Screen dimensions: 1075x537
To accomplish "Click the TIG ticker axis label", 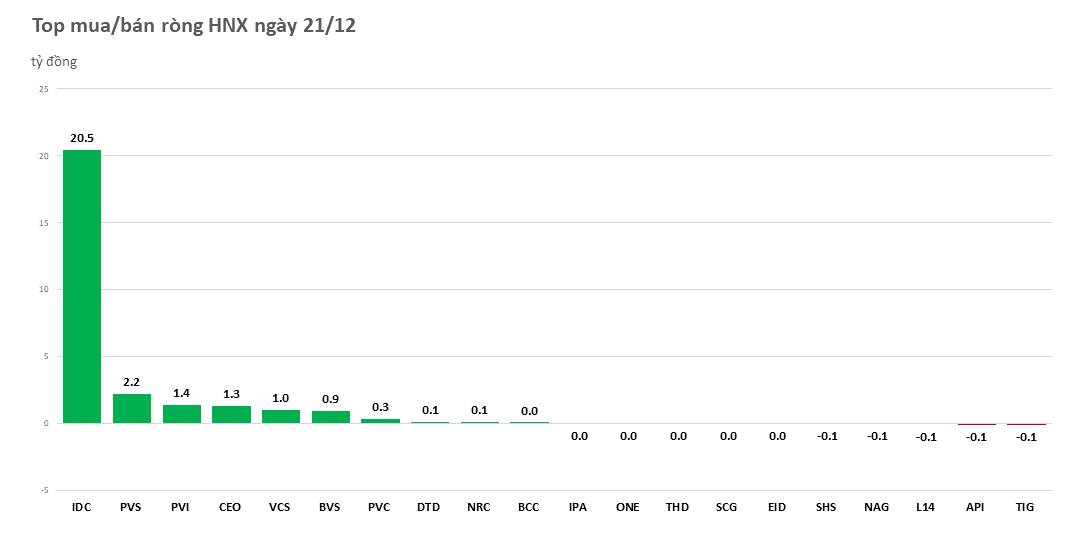I will pos(1025,507).
